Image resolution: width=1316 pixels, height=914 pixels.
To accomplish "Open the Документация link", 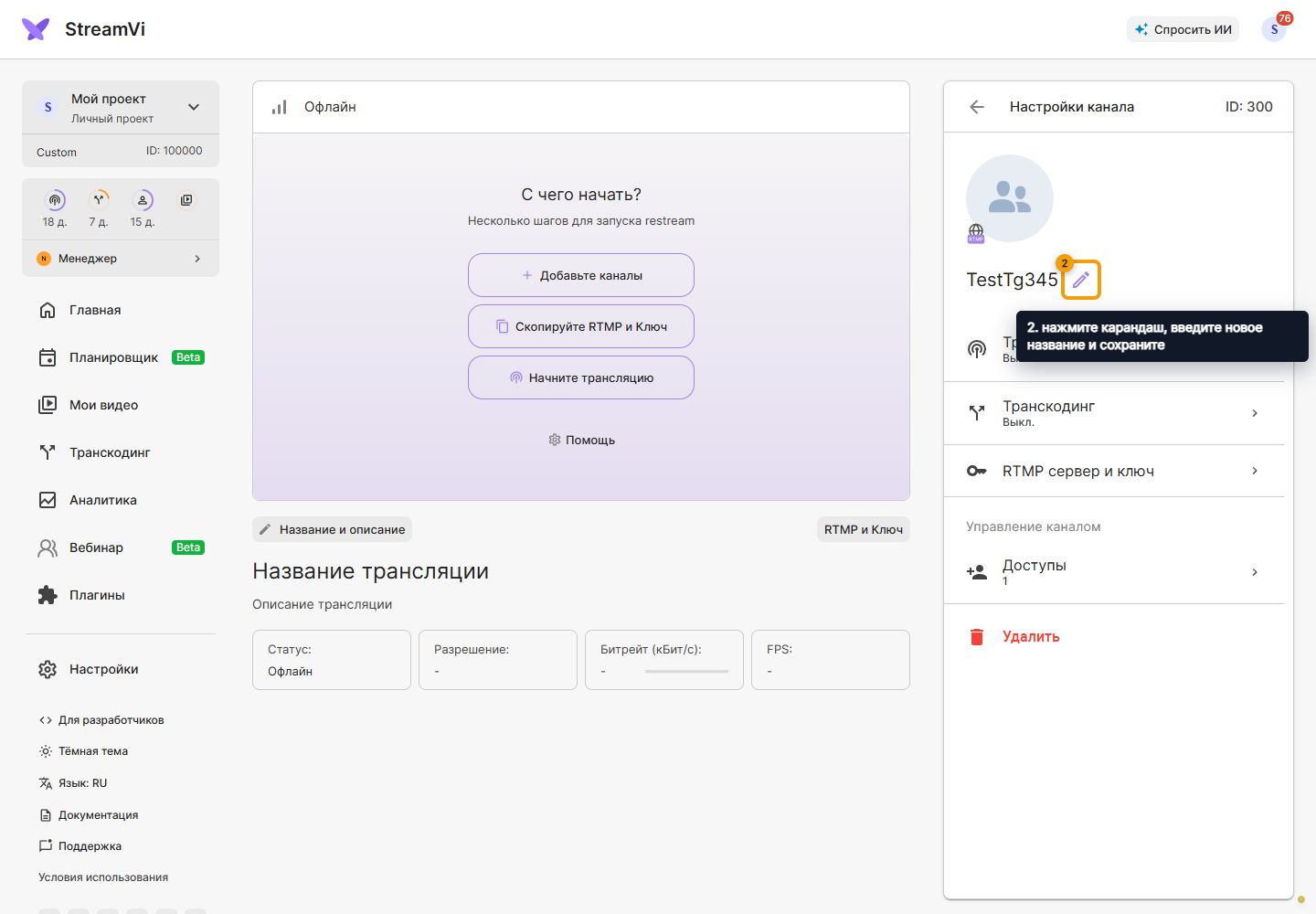I will [x=89, y=815].
